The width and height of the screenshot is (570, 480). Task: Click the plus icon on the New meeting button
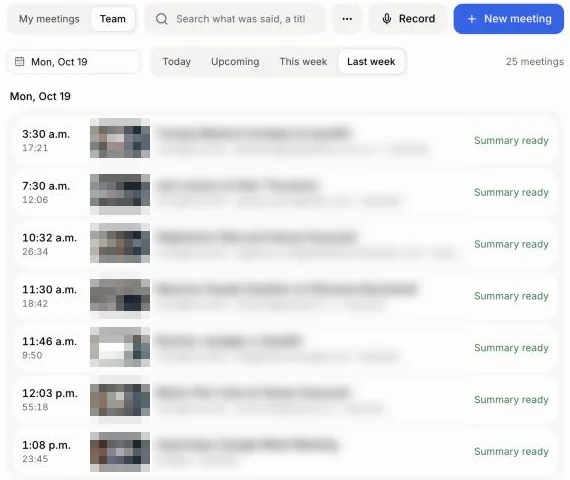[471, 19]
